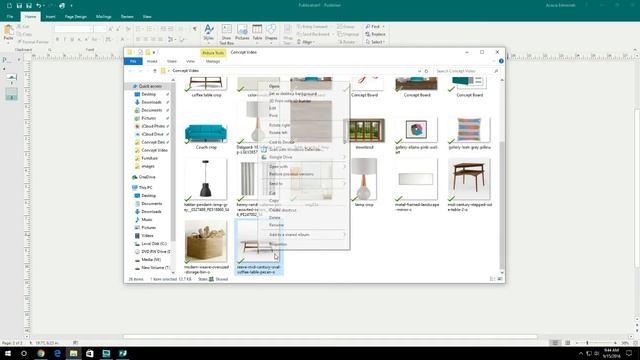
Task: Click the Pictures insert icon
Action: [242, 32]
